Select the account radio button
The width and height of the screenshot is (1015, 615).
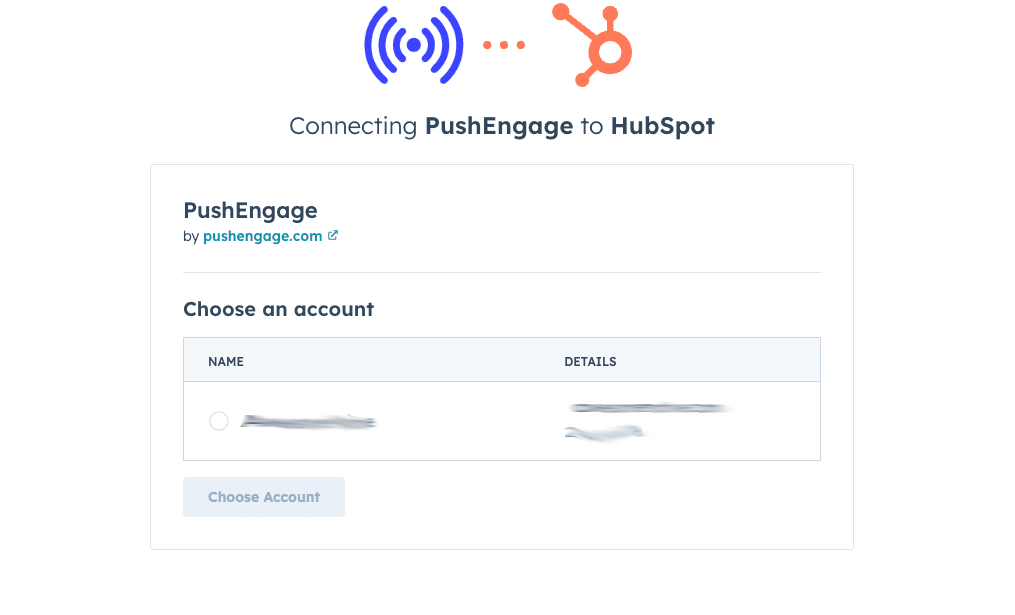coord(219,421)
